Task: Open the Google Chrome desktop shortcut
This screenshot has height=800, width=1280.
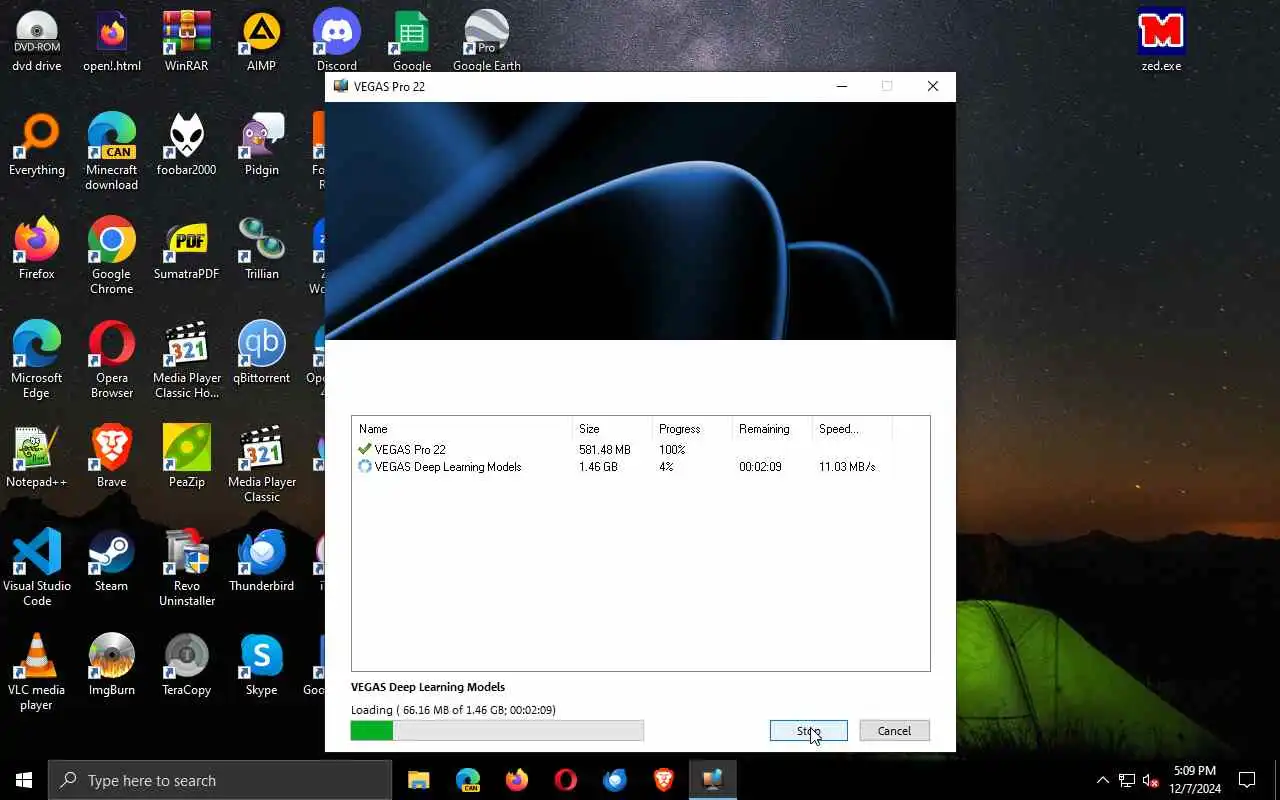Action: 112,256
